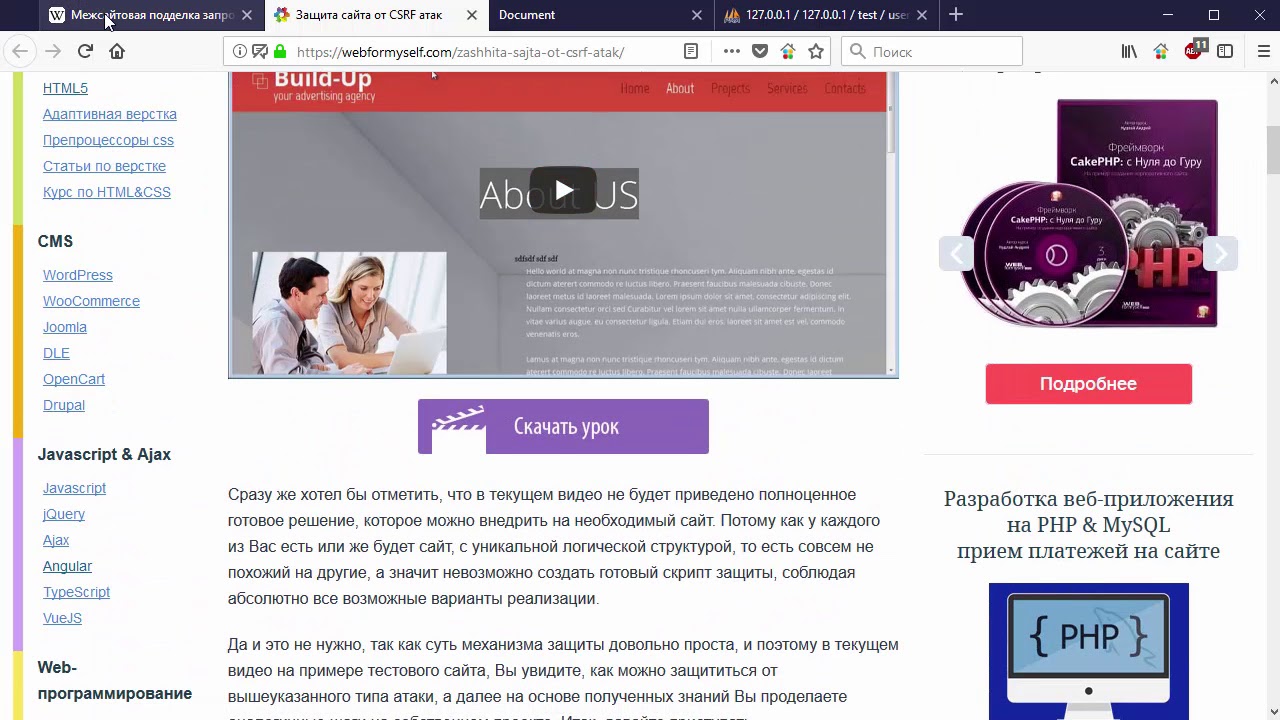The height and width of the screenshot is (720, 1280).
Task: Open the jQuery category link
Action: (64, 514)
